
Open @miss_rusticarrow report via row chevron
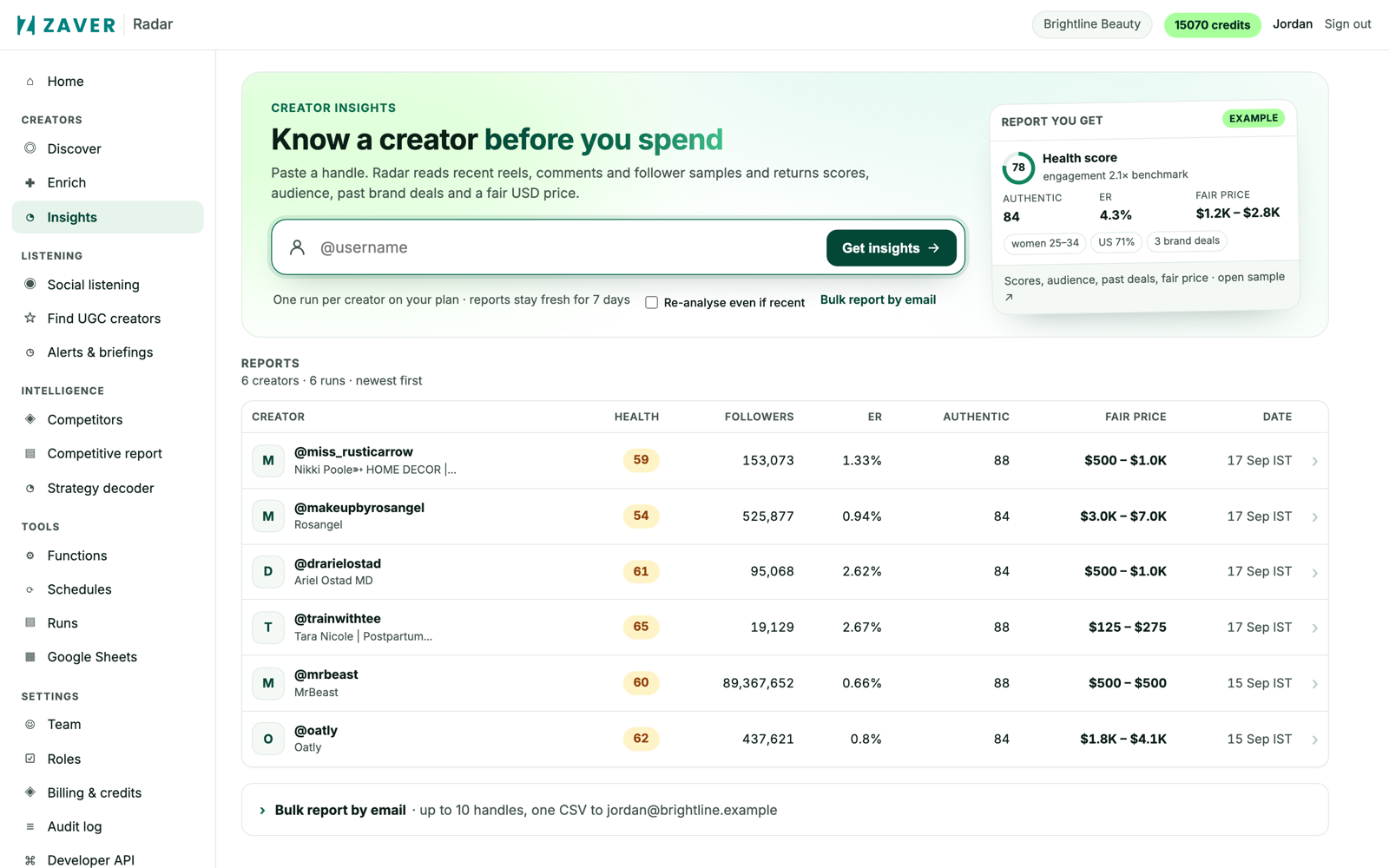(1314, 461)
